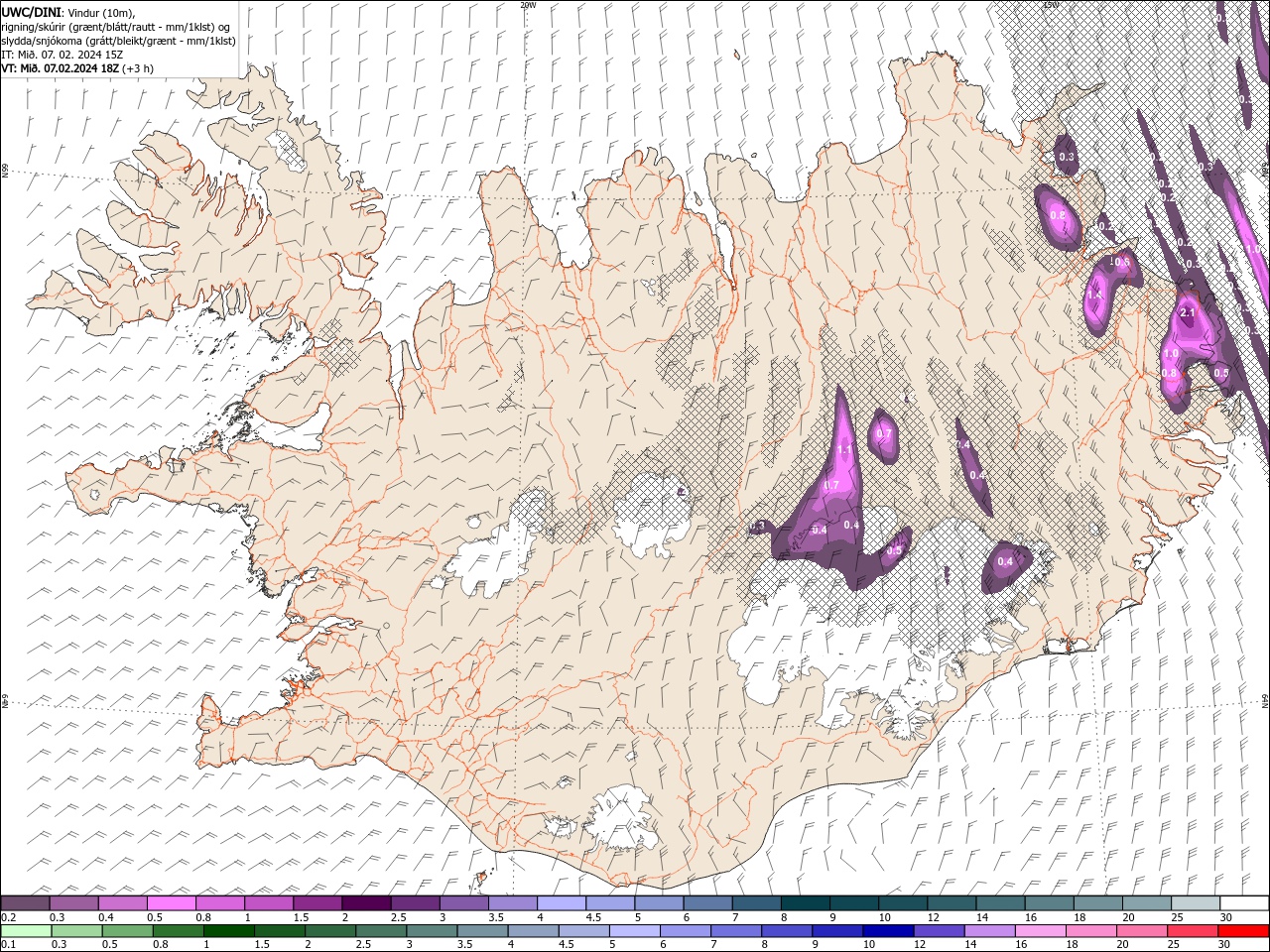Viewport: 1270px width, 952px height.
Task: Select the blue lower-row swatch labeled 9
Action: point(837,931)
